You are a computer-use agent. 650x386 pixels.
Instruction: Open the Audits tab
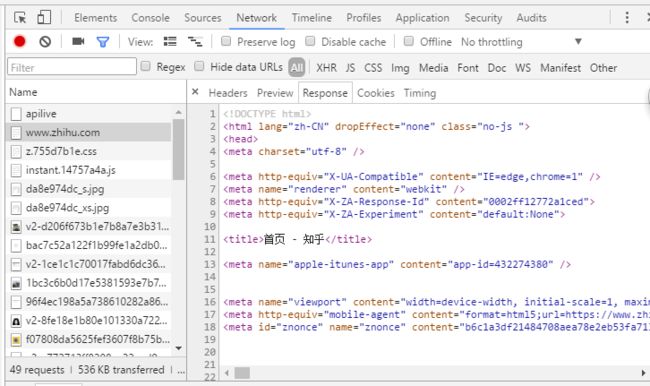click(531, 18)
